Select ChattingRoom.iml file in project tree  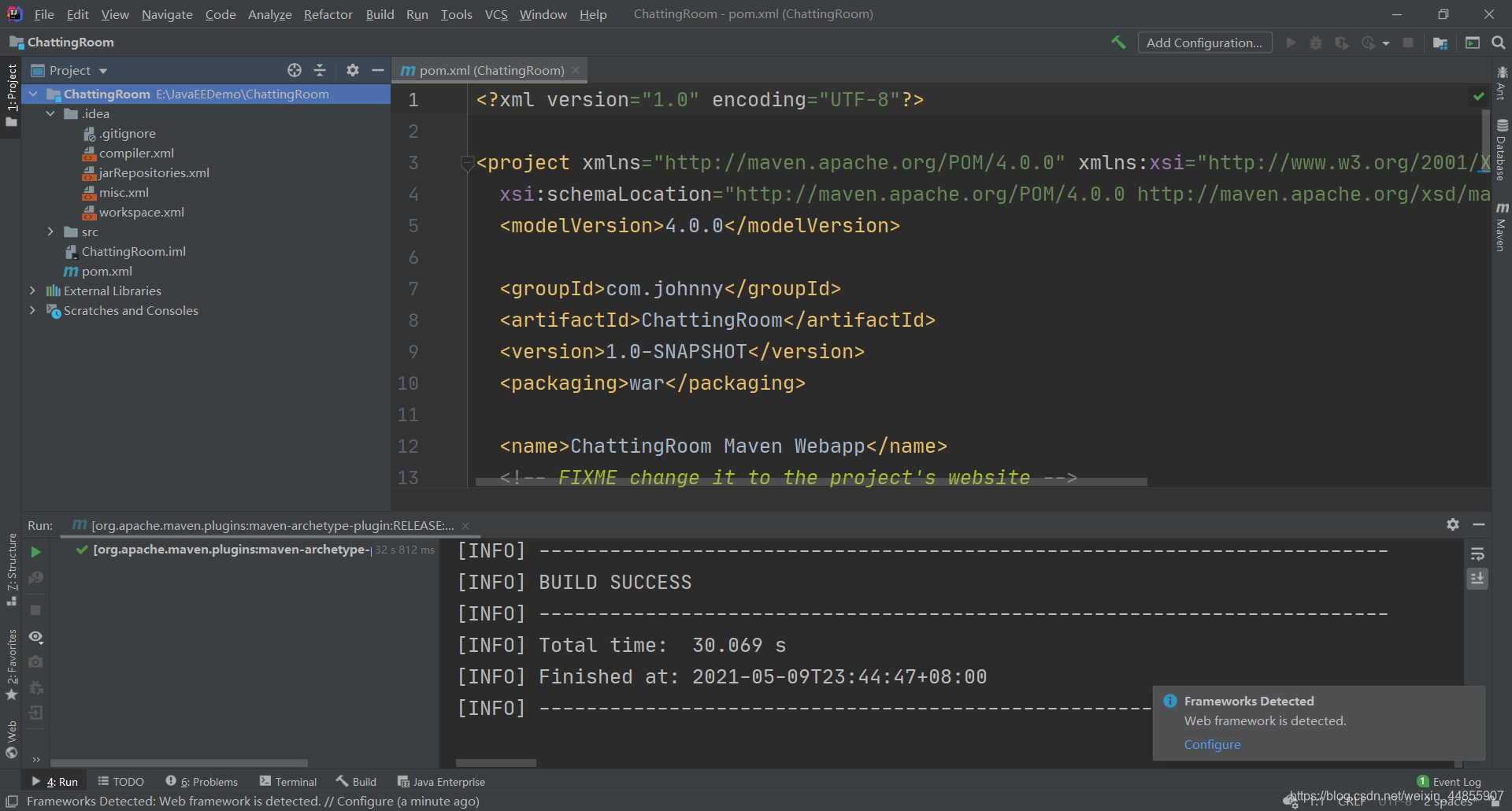126,251
